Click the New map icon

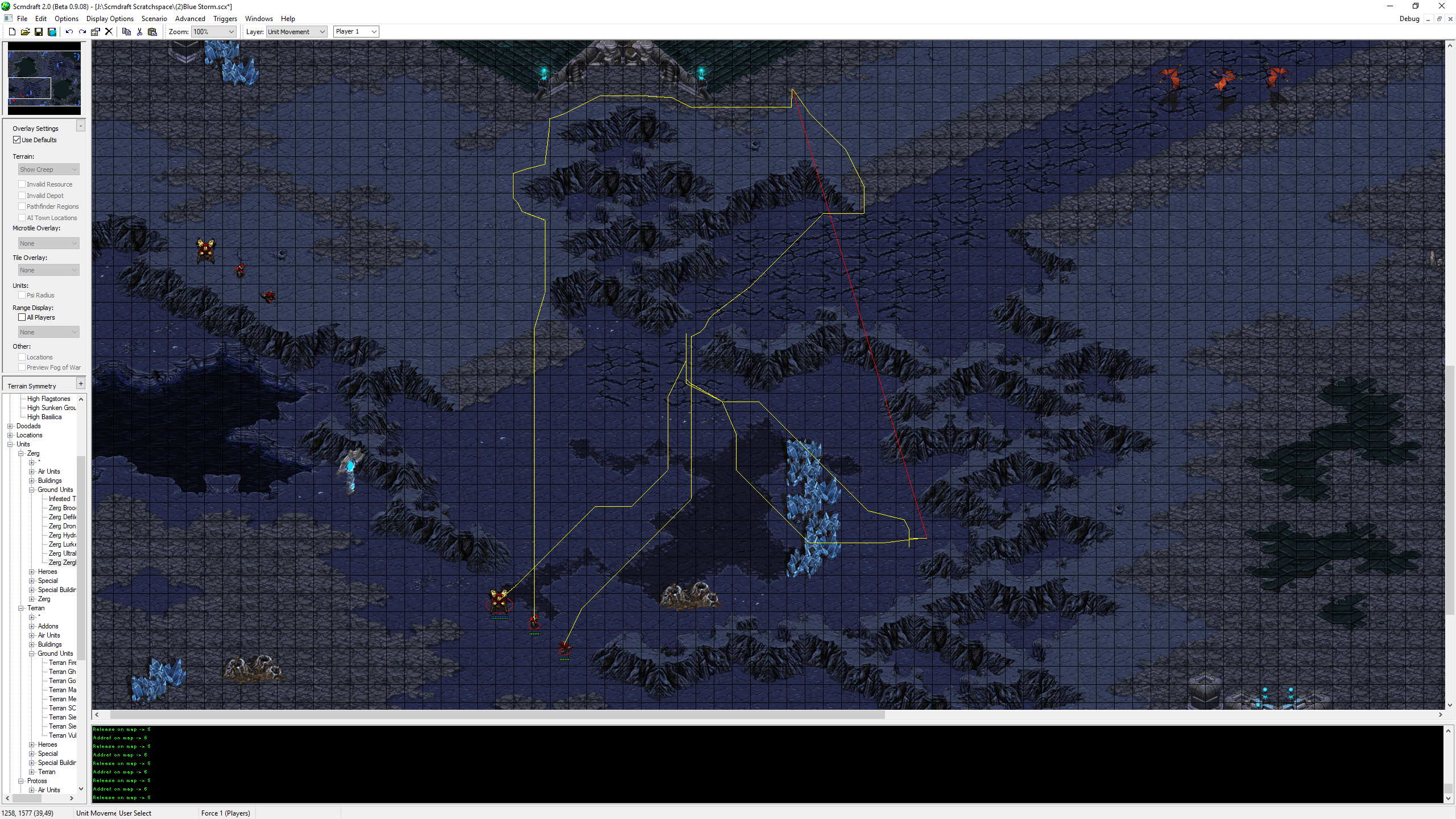pos(12,32)
